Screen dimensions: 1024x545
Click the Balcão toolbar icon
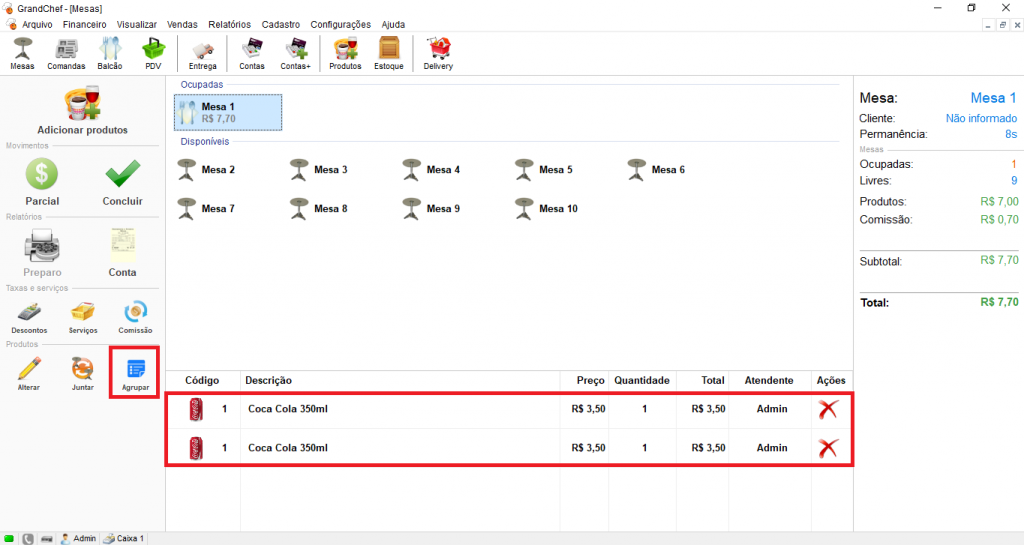click(x=110, y=53)
